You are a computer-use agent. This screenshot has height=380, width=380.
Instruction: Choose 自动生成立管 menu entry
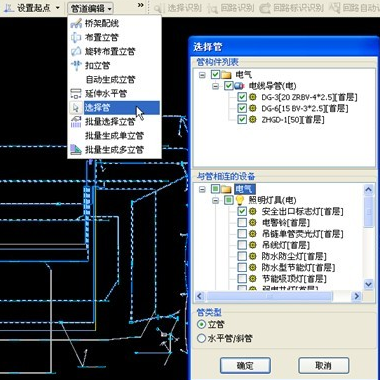tap(114, 79)
